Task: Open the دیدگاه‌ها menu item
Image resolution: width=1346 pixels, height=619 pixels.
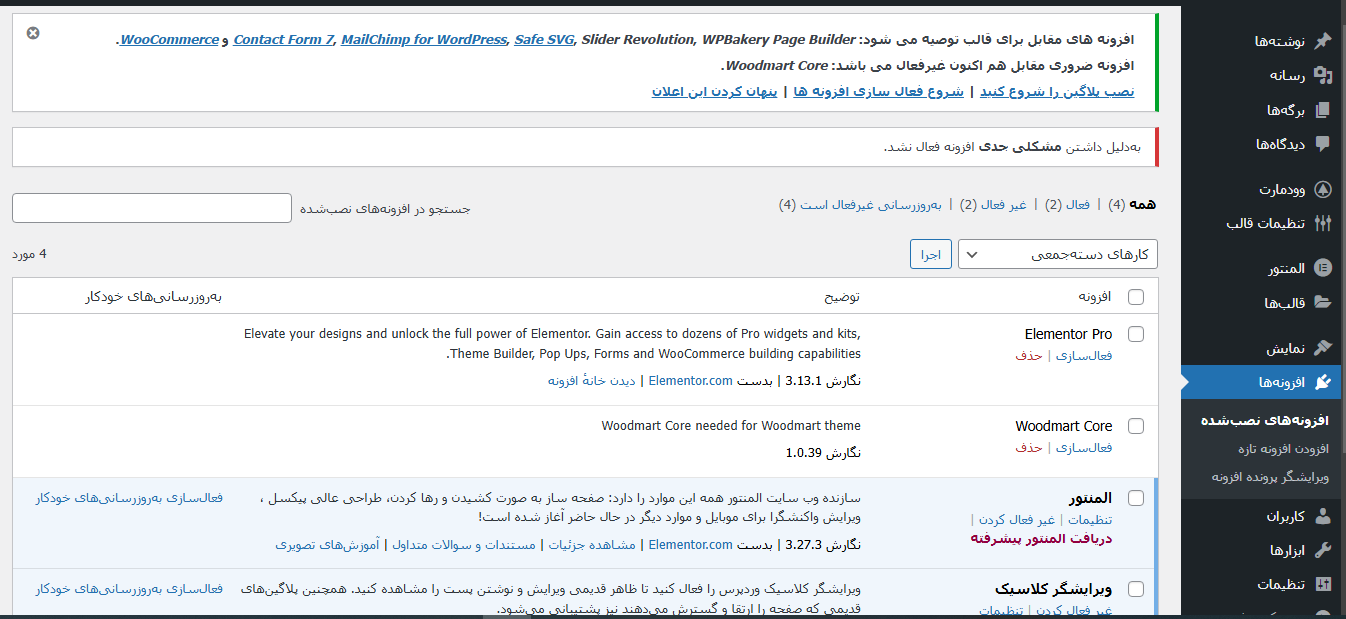Action: (x=1263, y=144)
